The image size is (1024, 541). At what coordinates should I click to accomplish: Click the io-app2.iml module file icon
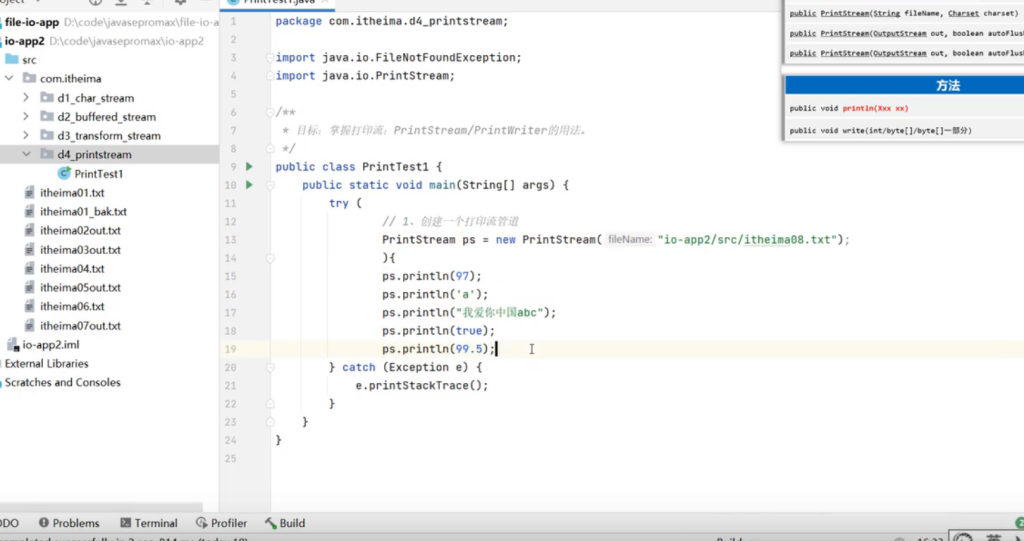[x=13, y=345]
